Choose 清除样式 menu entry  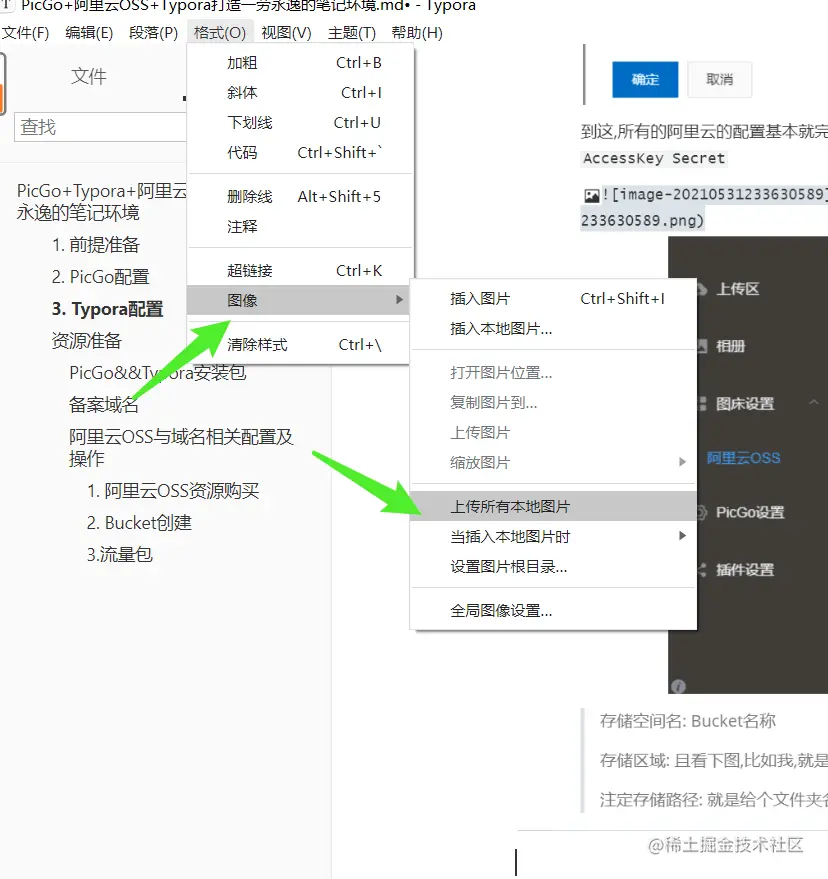click(x=300, y=344)
